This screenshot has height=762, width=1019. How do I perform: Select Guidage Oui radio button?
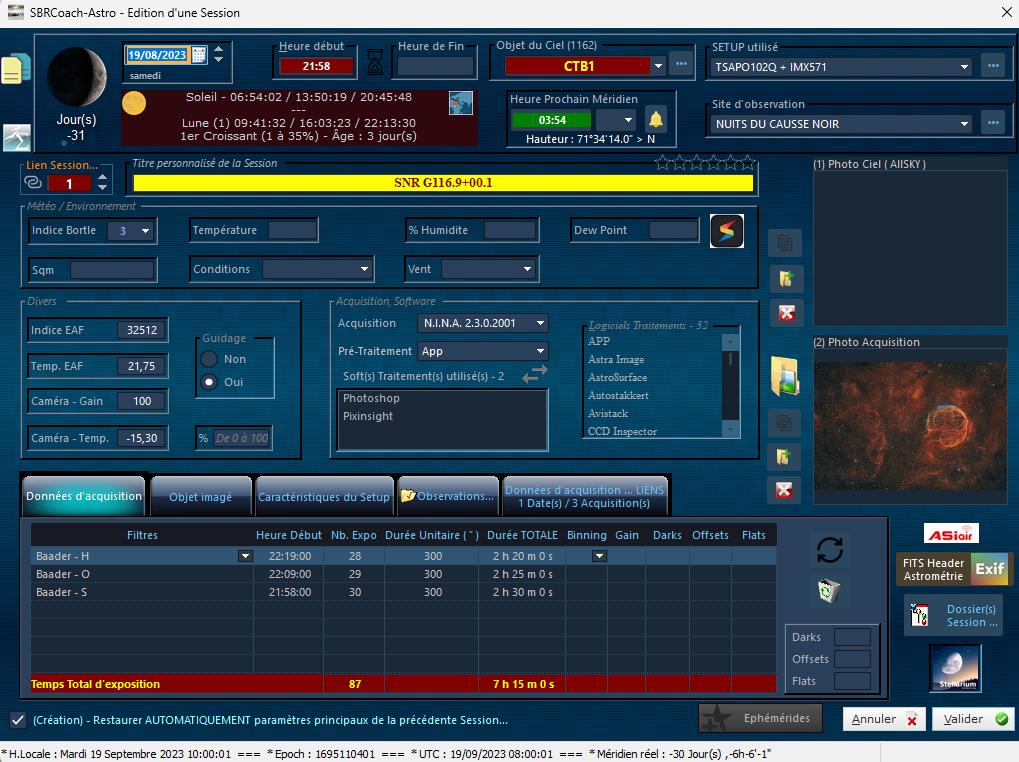[209, 382]
